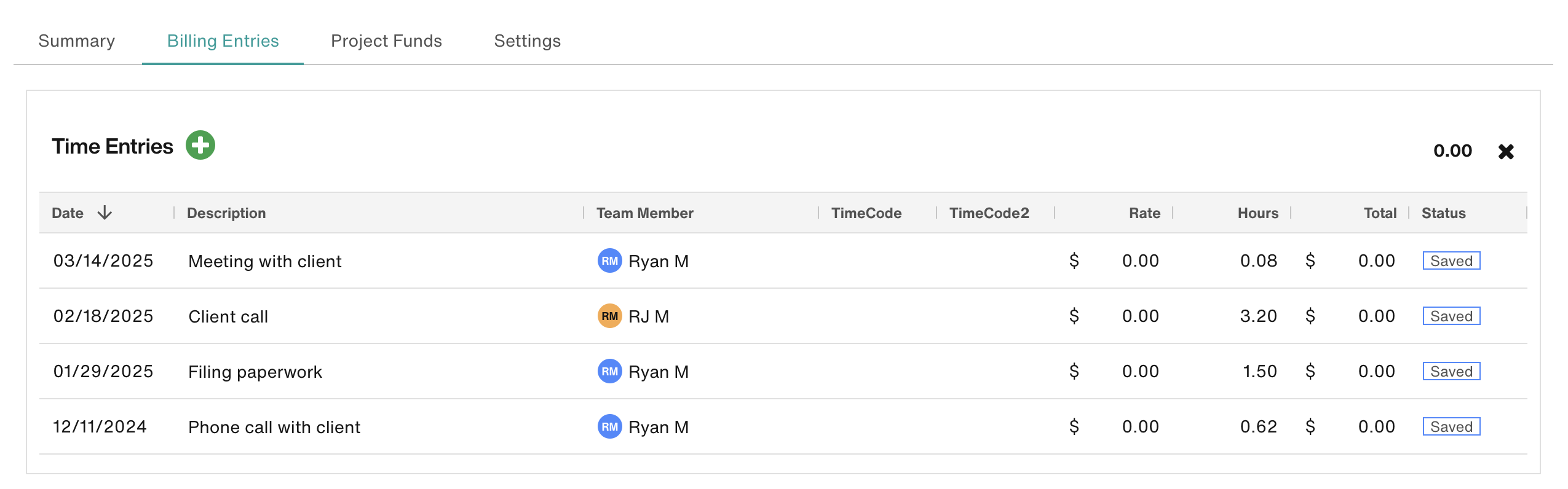
Task: Switch to the Project Funds tab
Action: click(x=386, y=41)
